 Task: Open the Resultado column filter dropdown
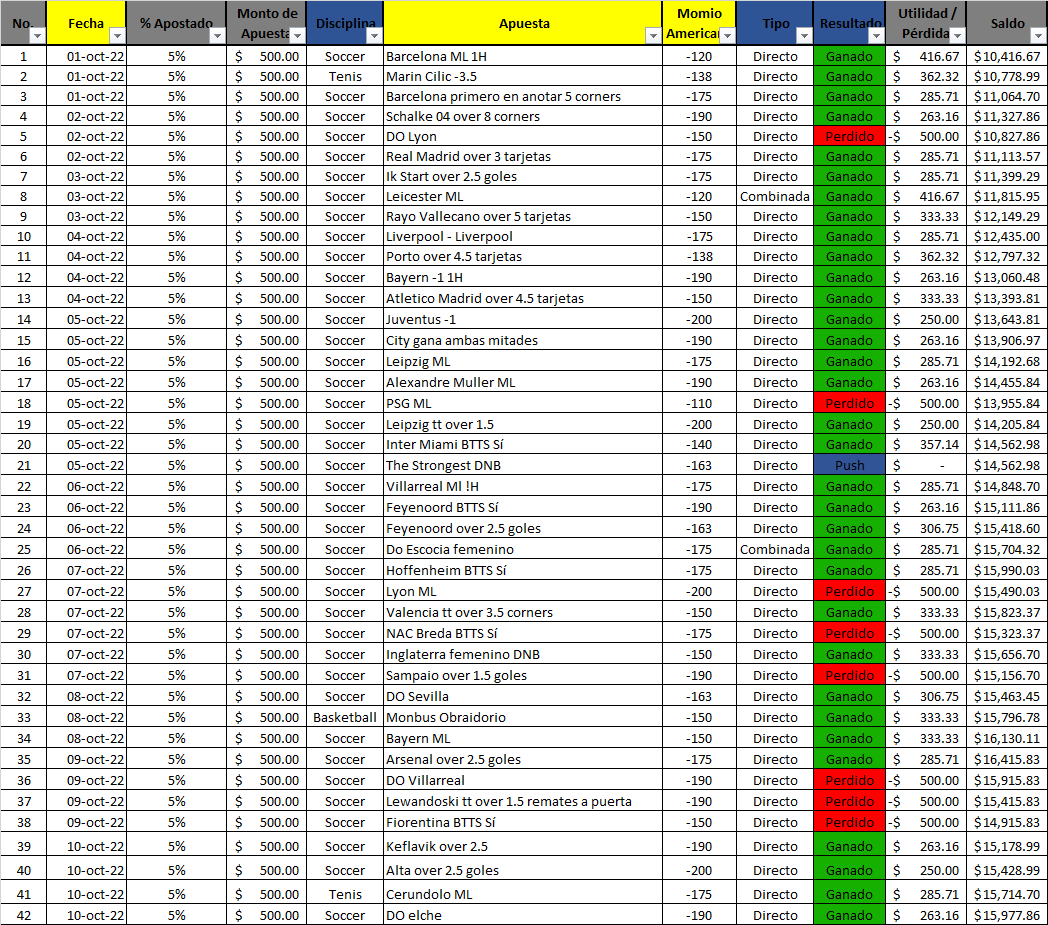[x=876, y=35]
